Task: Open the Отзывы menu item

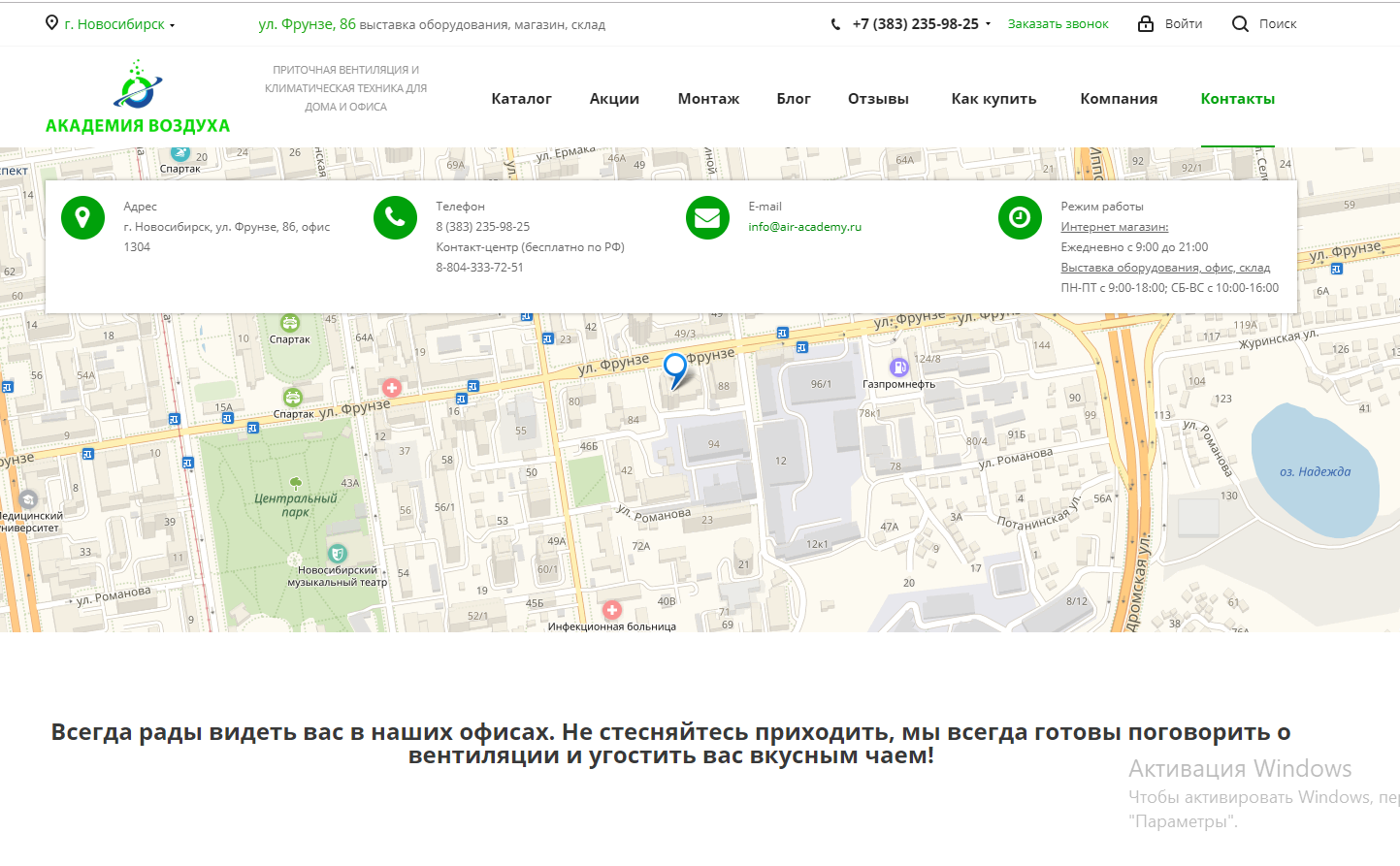Action: [878, 99]
